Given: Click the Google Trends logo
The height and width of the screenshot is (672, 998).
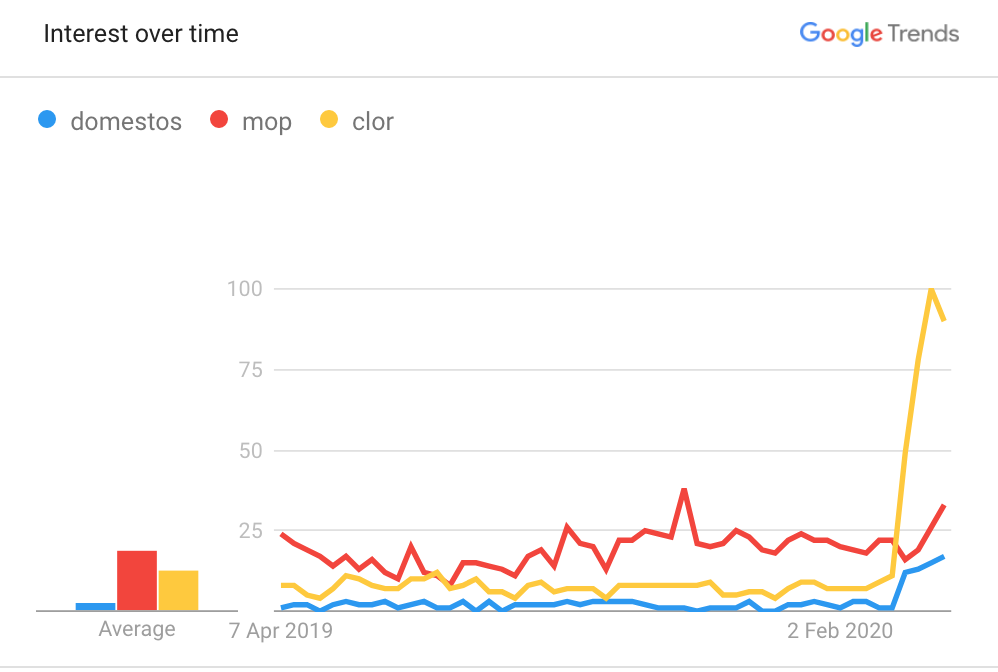Looking at the screenshot, I should coord(879,33).
